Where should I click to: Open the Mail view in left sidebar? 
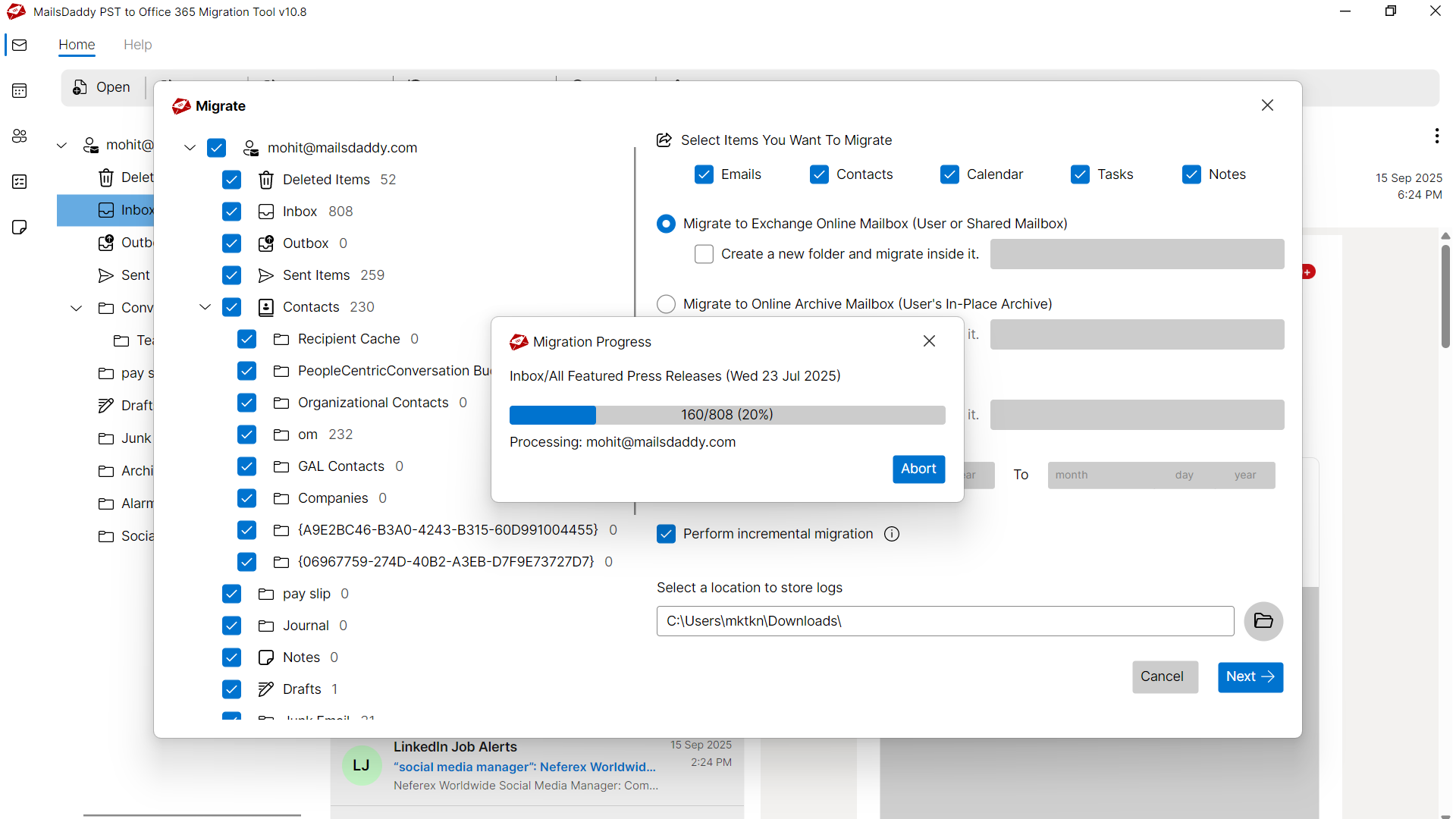(x=20, y=45)
